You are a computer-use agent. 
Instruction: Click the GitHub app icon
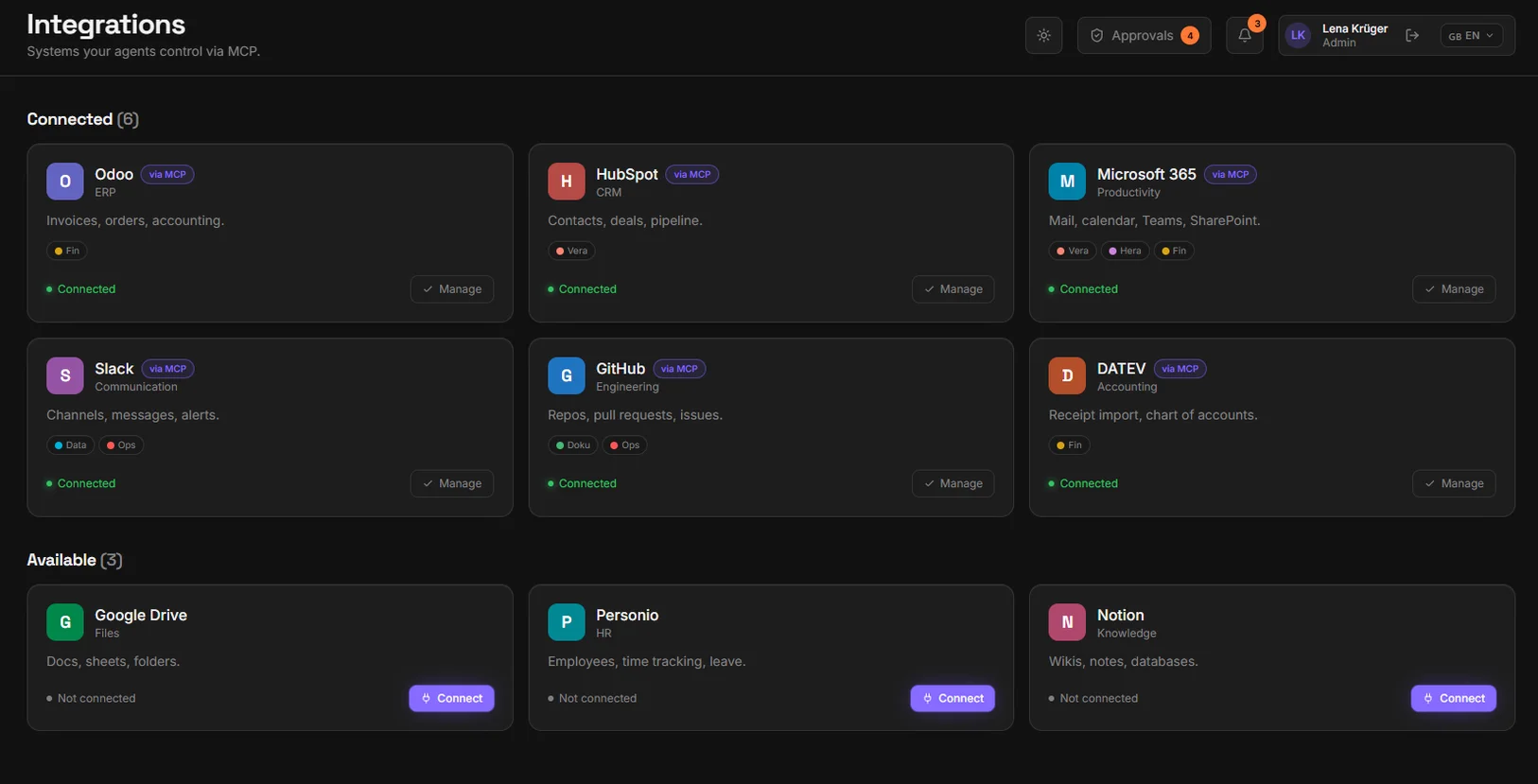pyautogui.click(x=567, y=375)
